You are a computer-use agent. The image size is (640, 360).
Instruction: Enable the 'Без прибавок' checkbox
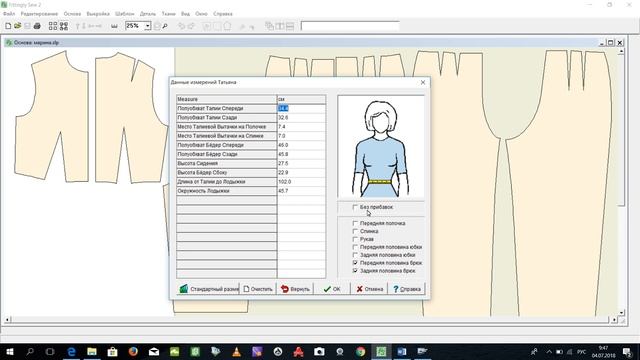tap(355, 207)
